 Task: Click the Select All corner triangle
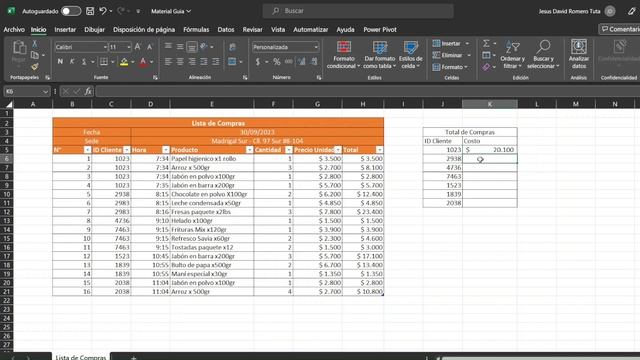tap(8, 104)
